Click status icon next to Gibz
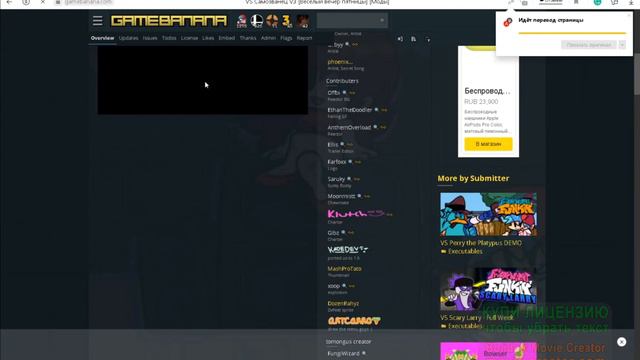The width and height of the screenshot is (640, 360). [343, 233]
